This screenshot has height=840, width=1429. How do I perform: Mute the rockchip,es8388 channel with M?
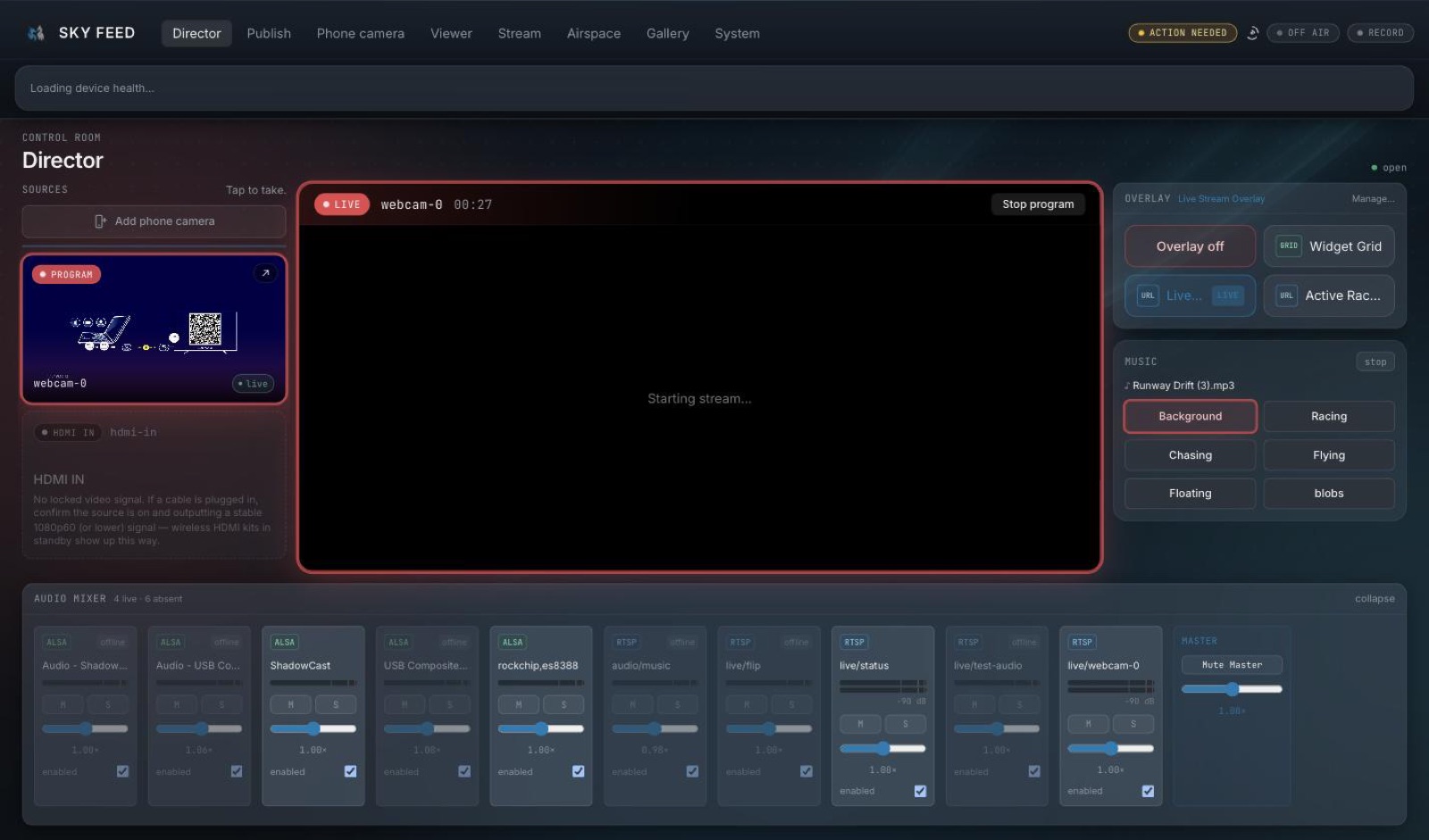click(518, 704)
